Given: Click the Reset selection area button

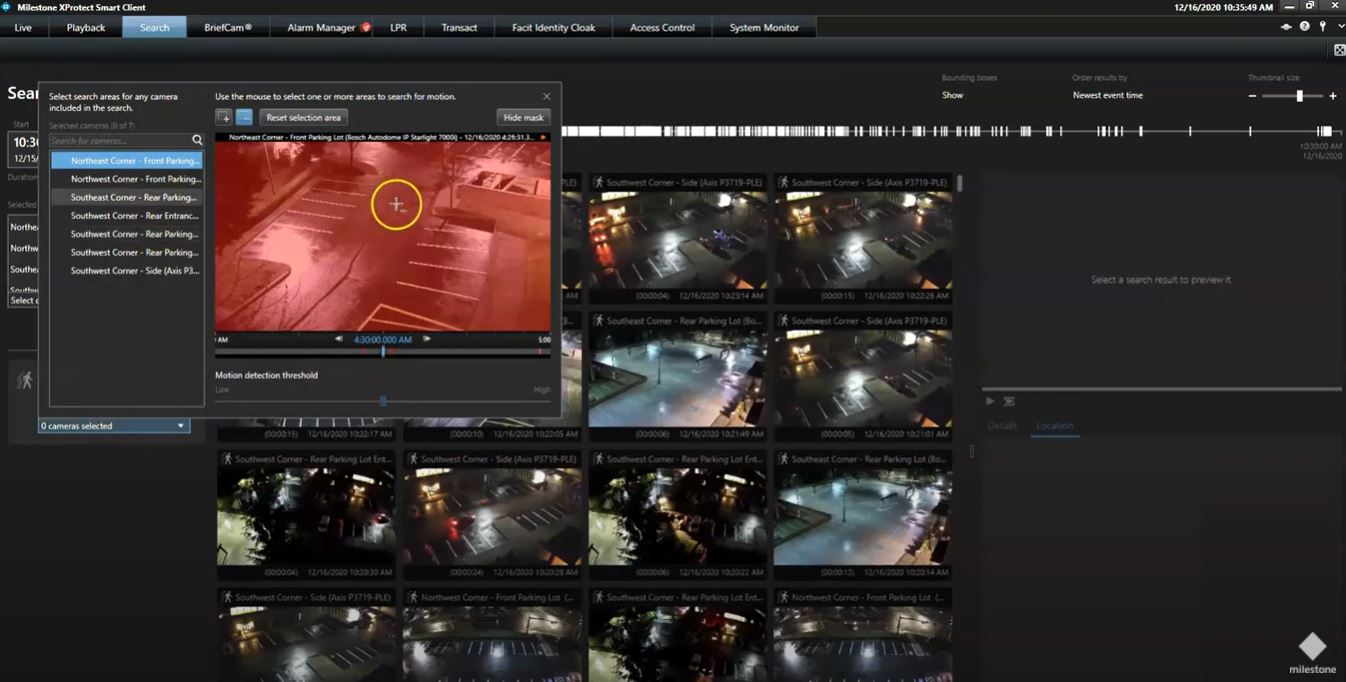Looking at the screenshot, I should pyautogui.click(x=303, y=118).
